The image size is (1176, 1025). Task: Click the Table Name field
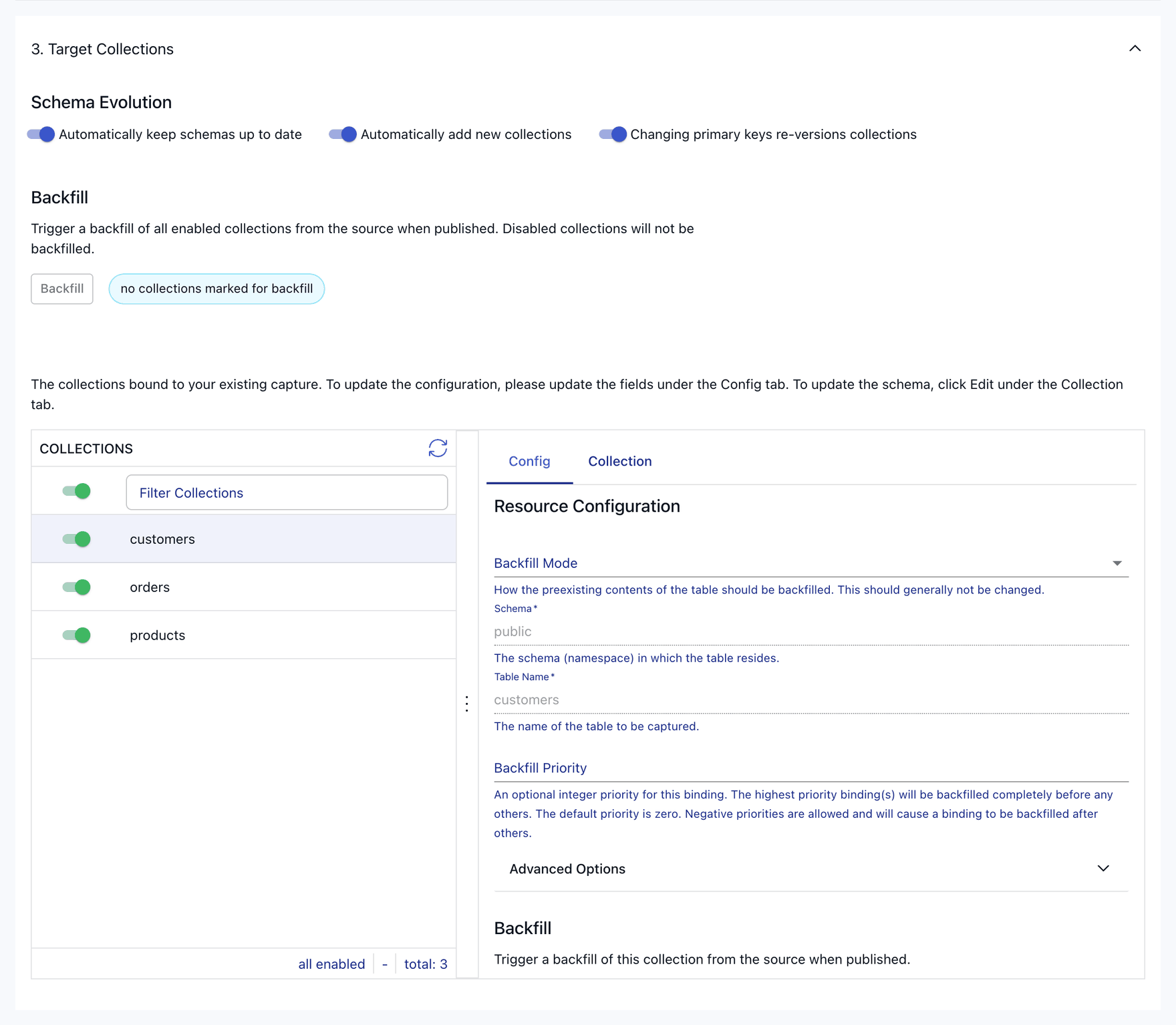[x=811, y=700]
